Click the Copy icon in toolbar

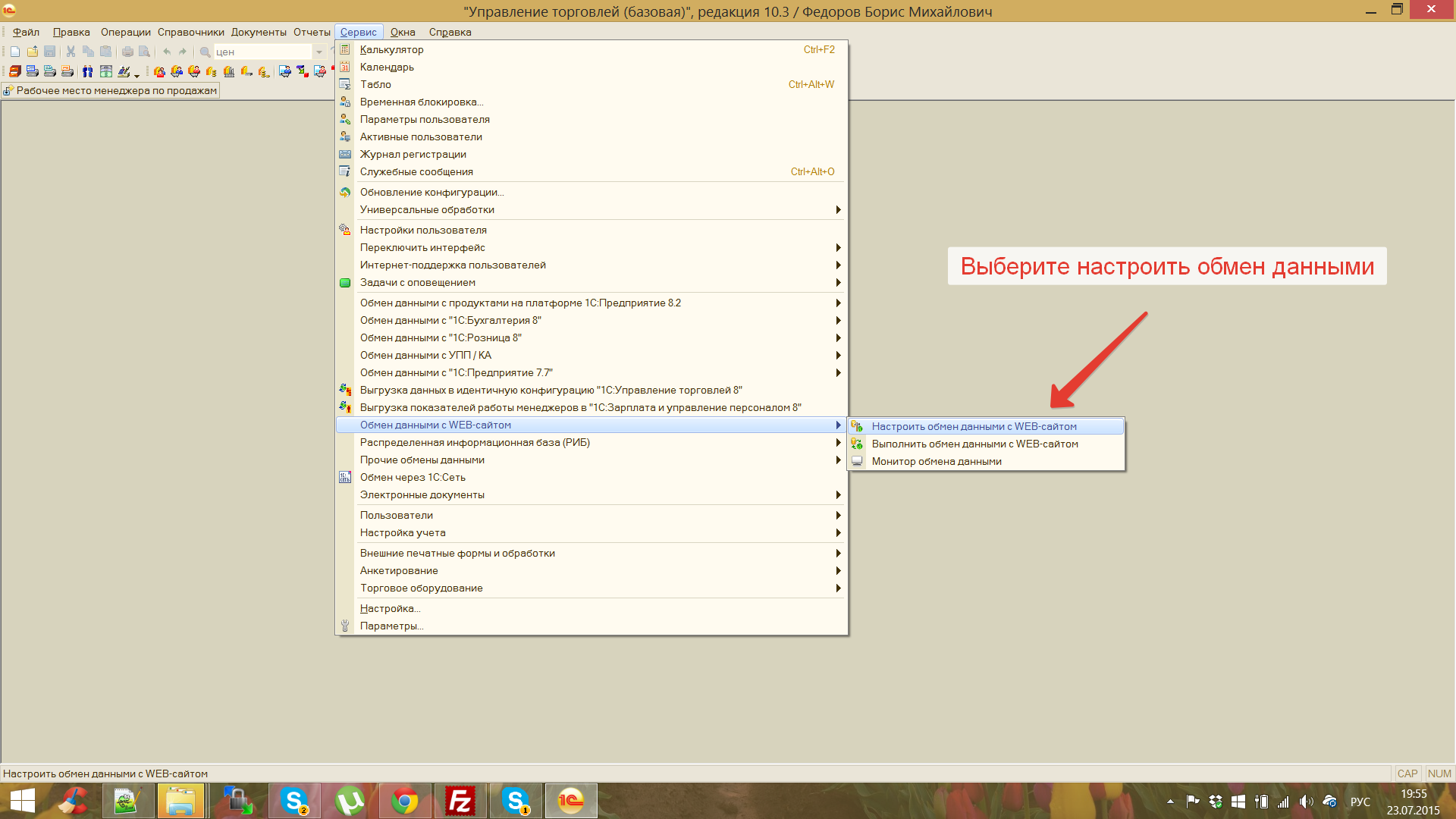(x=88, y=52)
